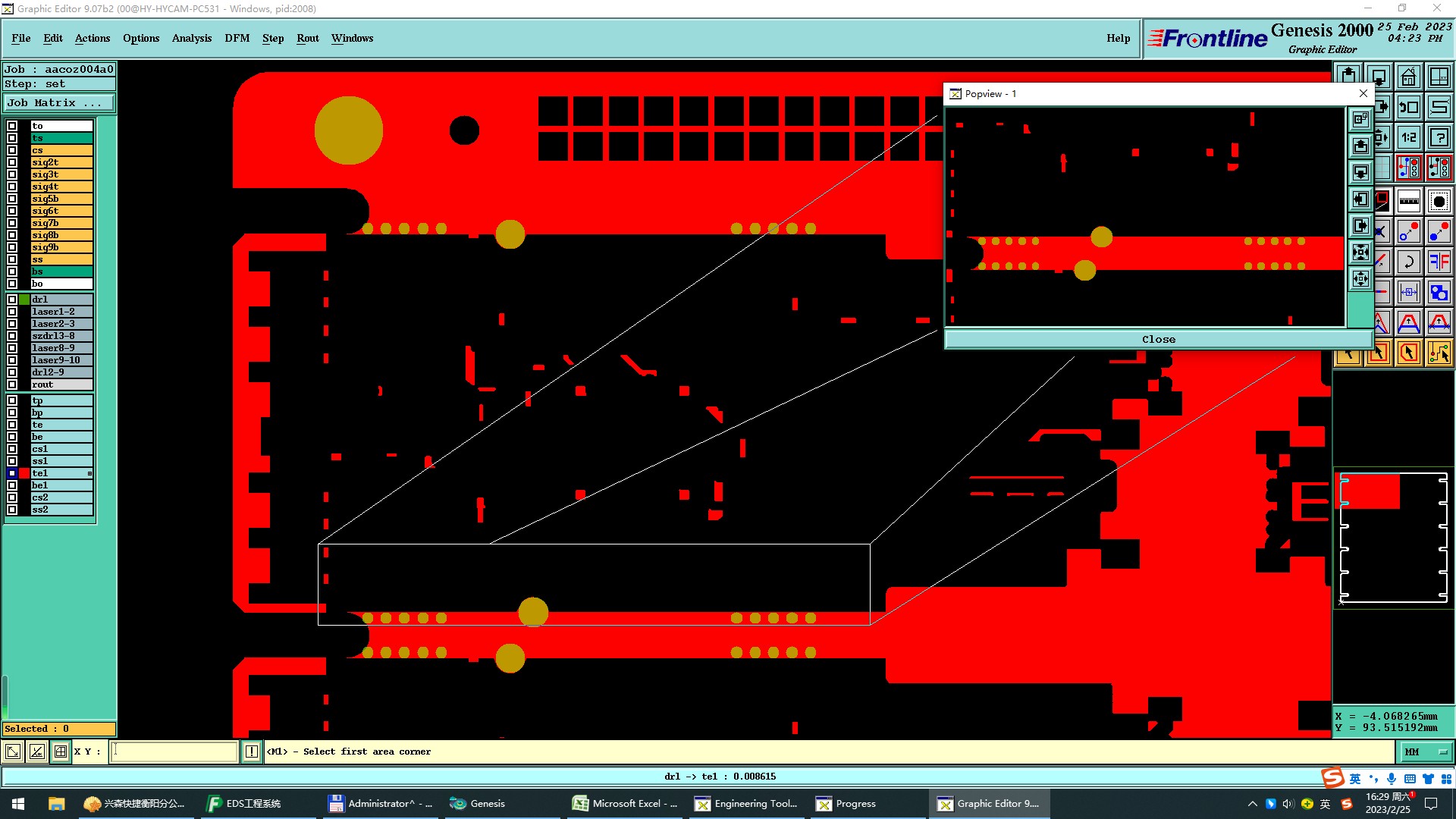Click the rotate arrow icon
Image resolution: width=1456 pixels, height=819 pixels.
[1408, 262]
